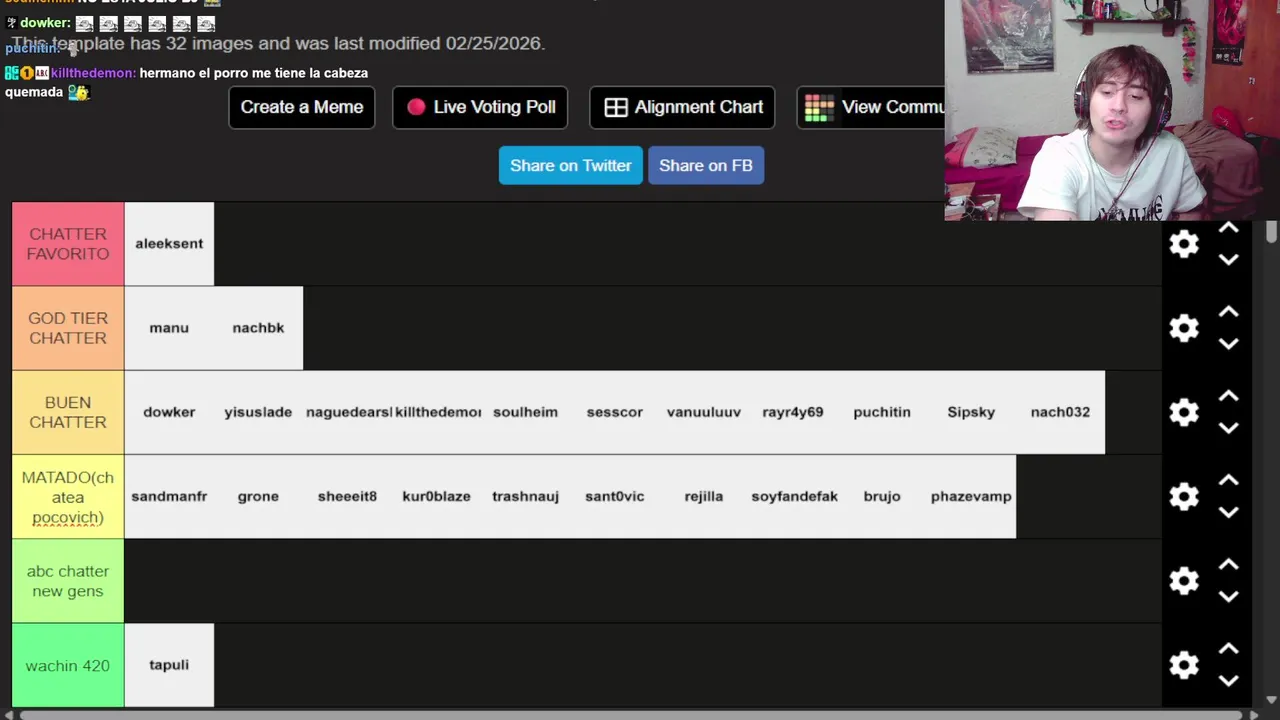This screenshot has width=1280, height=720.
Task: Select the grone tile
Action: 258,497
